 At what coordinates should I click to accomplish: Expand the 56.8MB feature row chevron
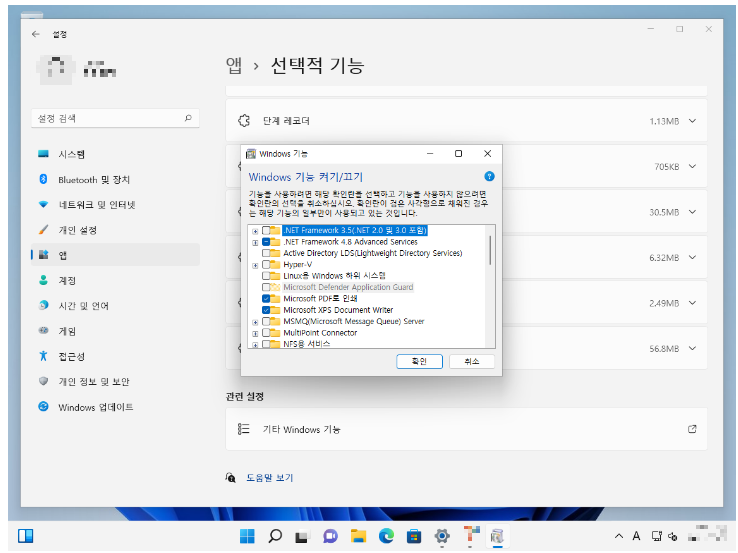tap(692, 348)
